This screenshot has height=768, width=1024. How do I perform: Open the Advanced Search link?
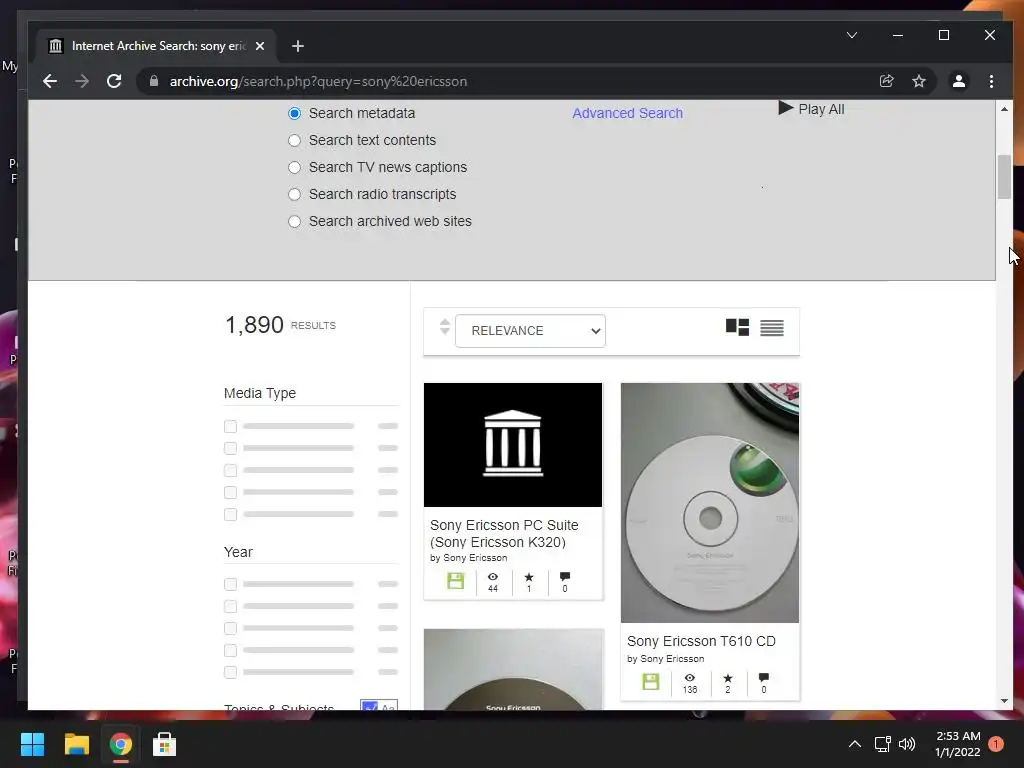(628, 113)
